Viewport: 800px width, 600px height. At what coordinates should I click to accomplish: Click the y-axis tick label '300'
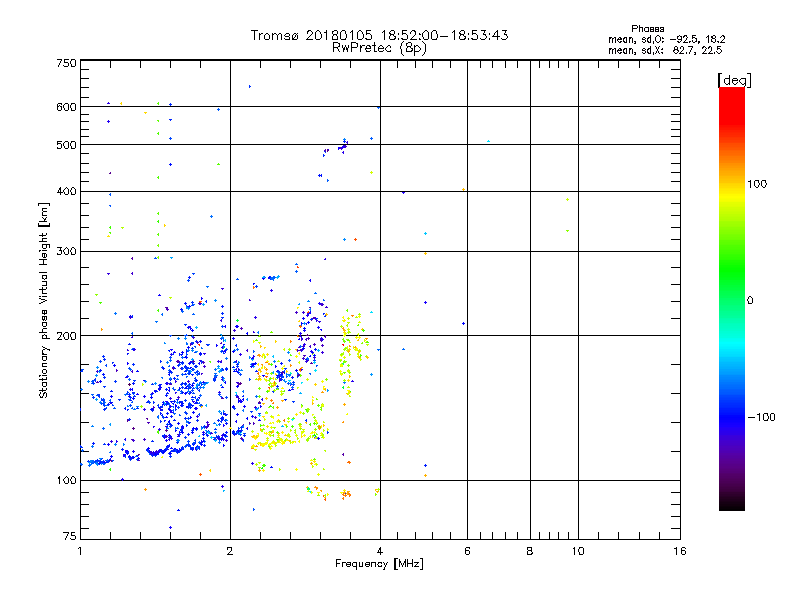click(x=66, y=251)
